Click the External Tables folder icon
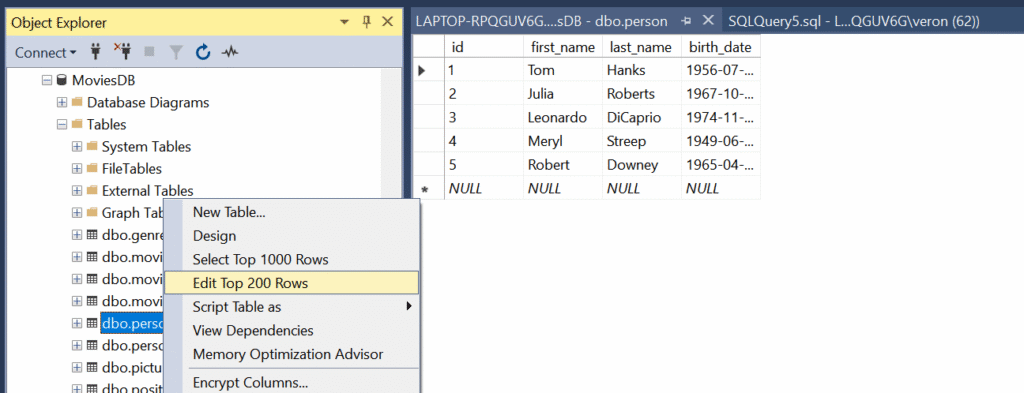Screen dimensions: 1024x393 [x=92, y=191]
